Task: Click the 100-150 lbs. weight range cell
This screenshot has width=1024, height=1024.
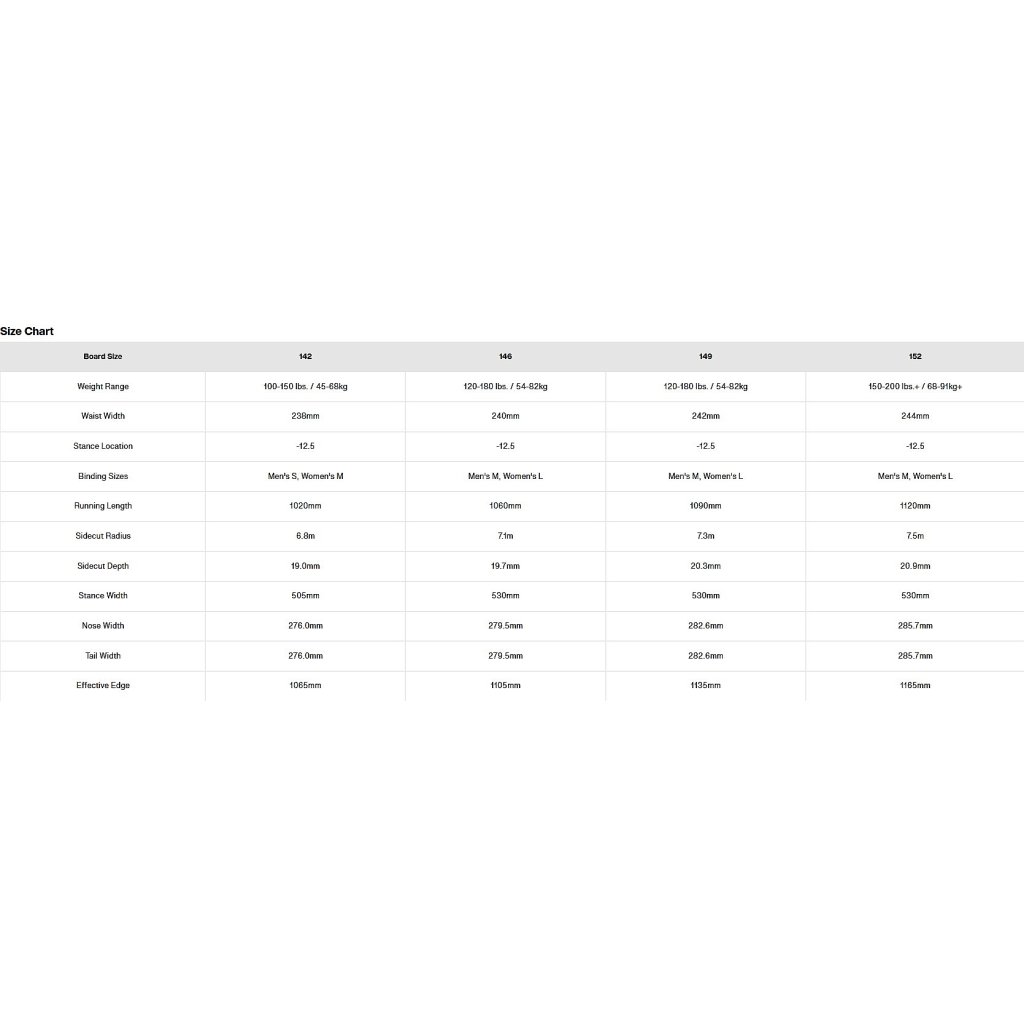Action: point(305,386)
